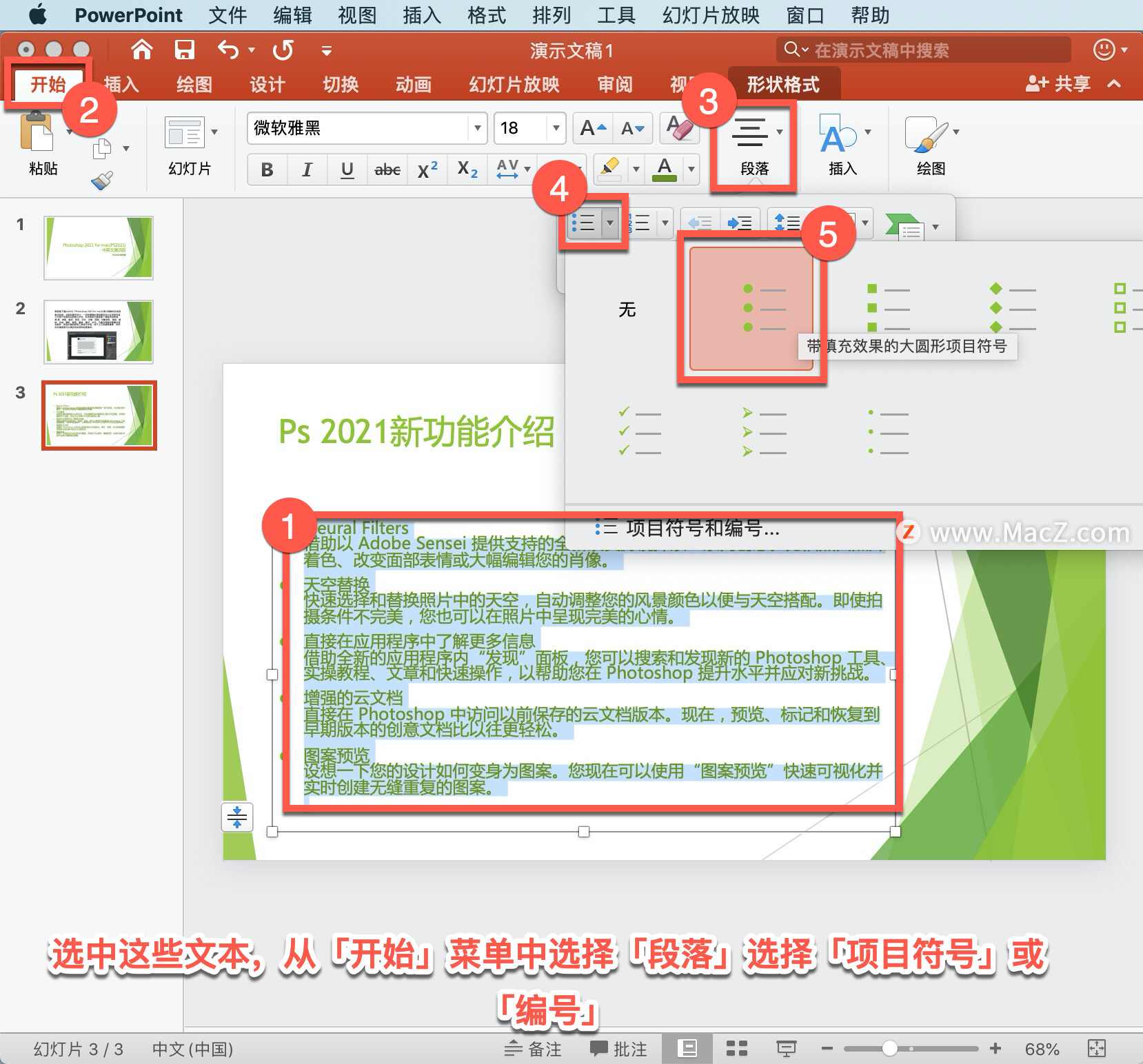Screen dimensions: 1143x1064
Task: Start slide show view from status bar
Action: (787, 1048)
